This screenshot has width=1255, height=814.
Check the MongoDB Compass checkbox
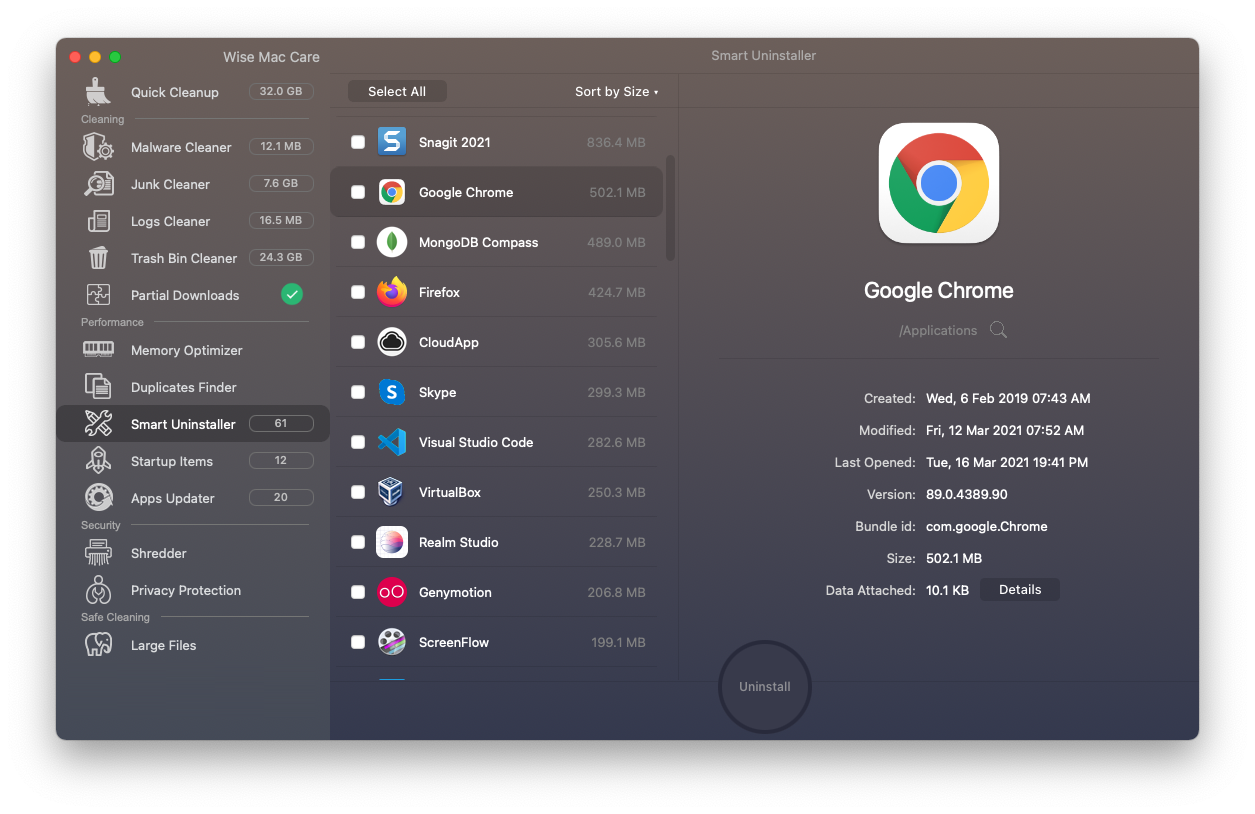click(358, 242)
